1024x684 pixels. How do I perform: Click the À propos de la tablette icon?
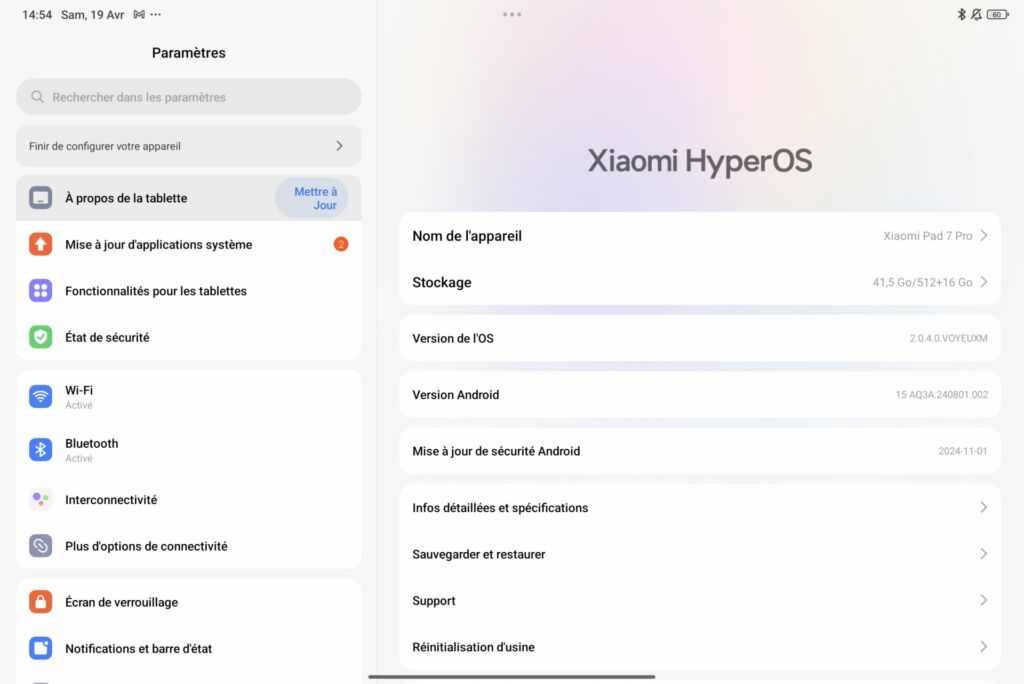(x=40, y=197)
